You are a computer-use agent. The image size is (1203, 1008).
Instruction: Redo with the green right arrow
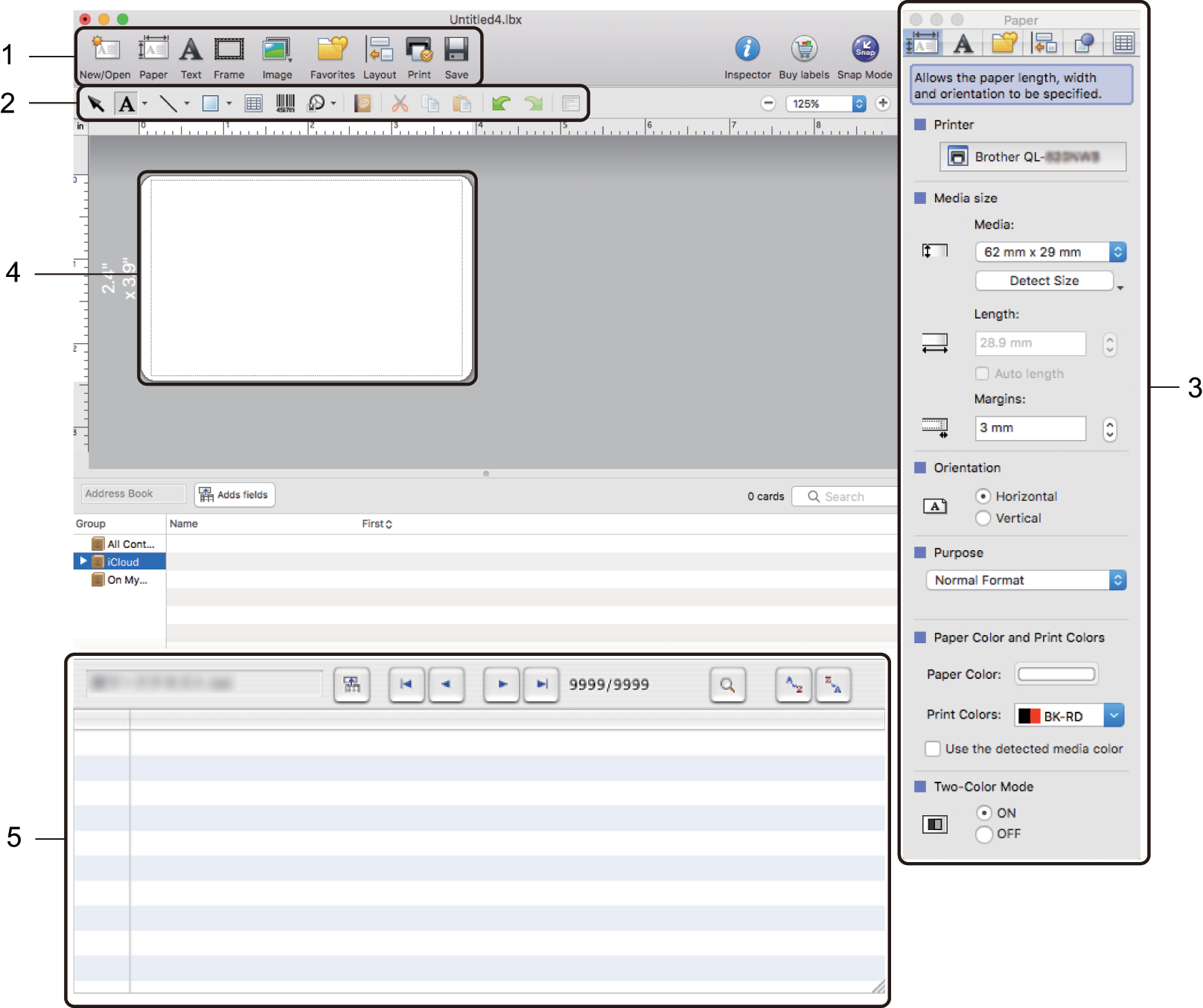click(534, 103)
